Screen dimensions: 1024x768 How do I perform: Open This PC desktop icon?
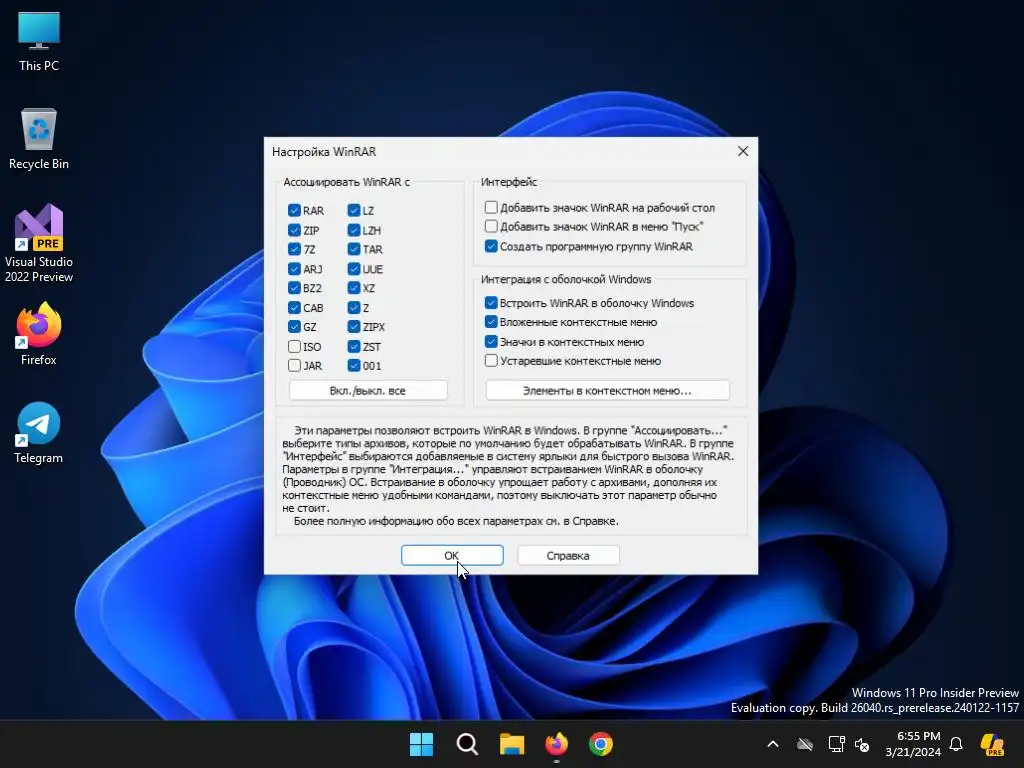[39, 41]
